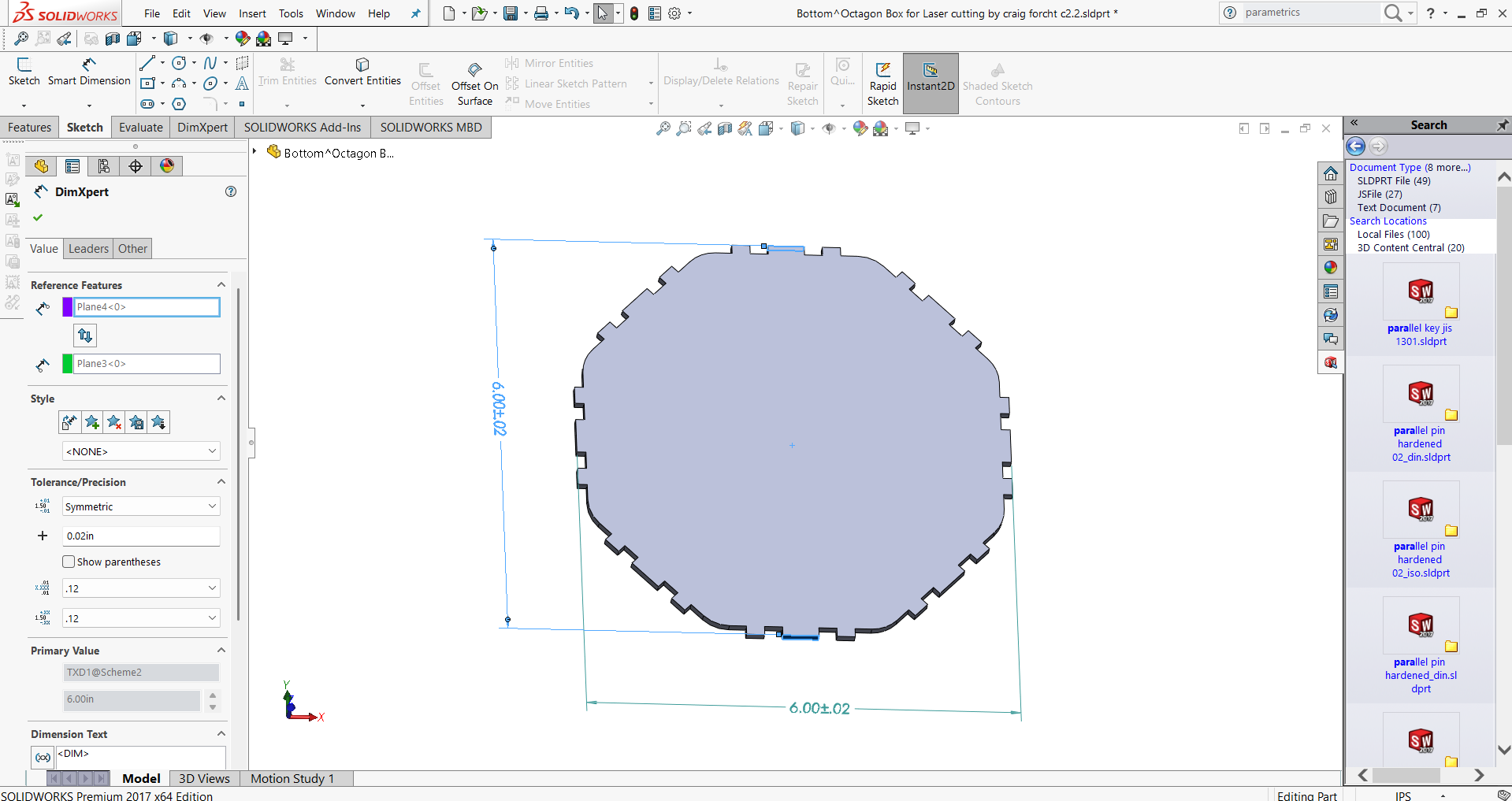Select the Polygon sketch tool
1512x801 pixels.
180,104
